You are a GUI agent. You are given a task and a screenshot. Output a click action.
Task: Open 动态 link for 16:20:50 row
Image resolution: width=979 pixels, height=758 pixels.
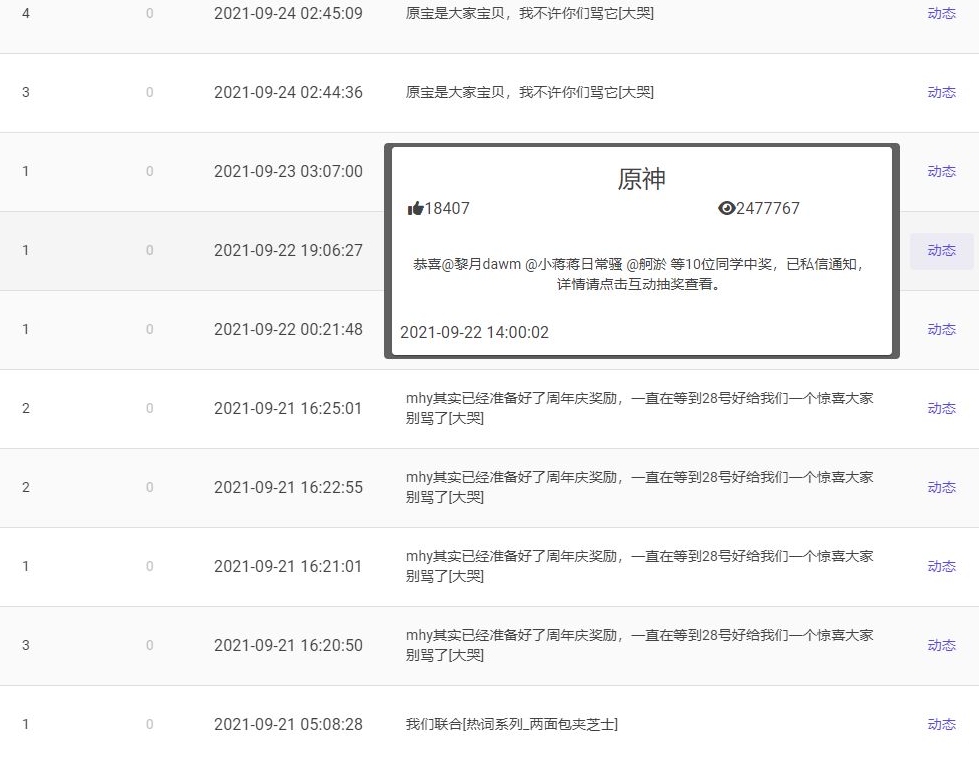941,646
